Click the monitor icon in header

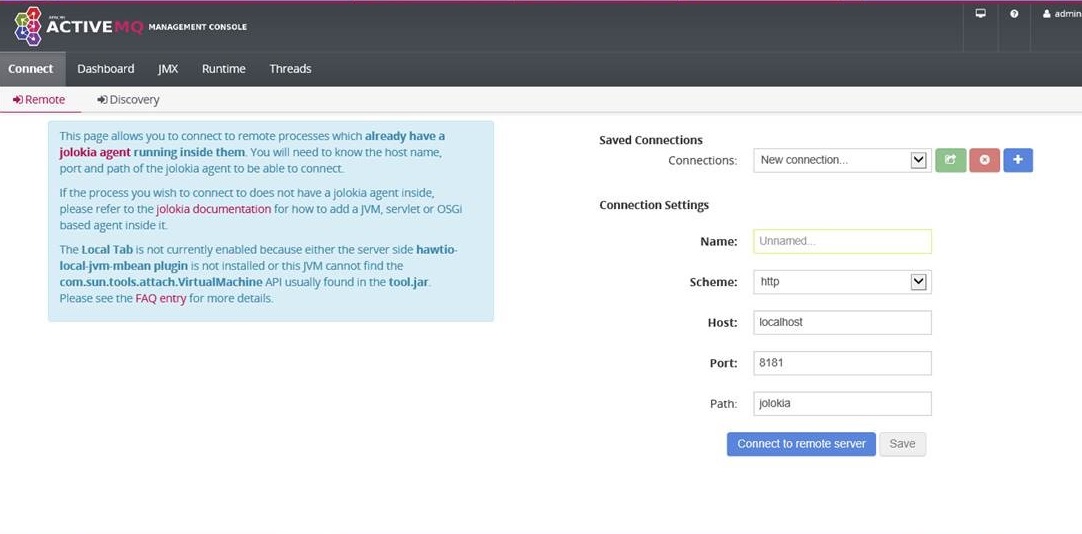pyautogui.click(x=981, y=14)
